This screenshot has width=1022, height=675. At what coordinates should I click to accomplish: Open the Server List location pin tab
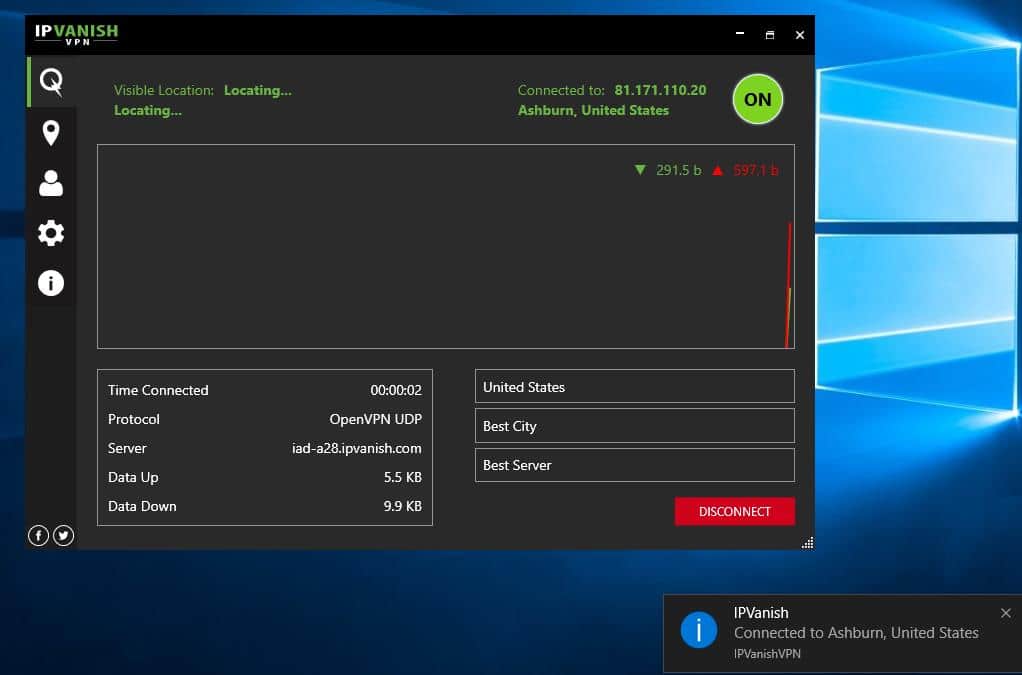51,133
